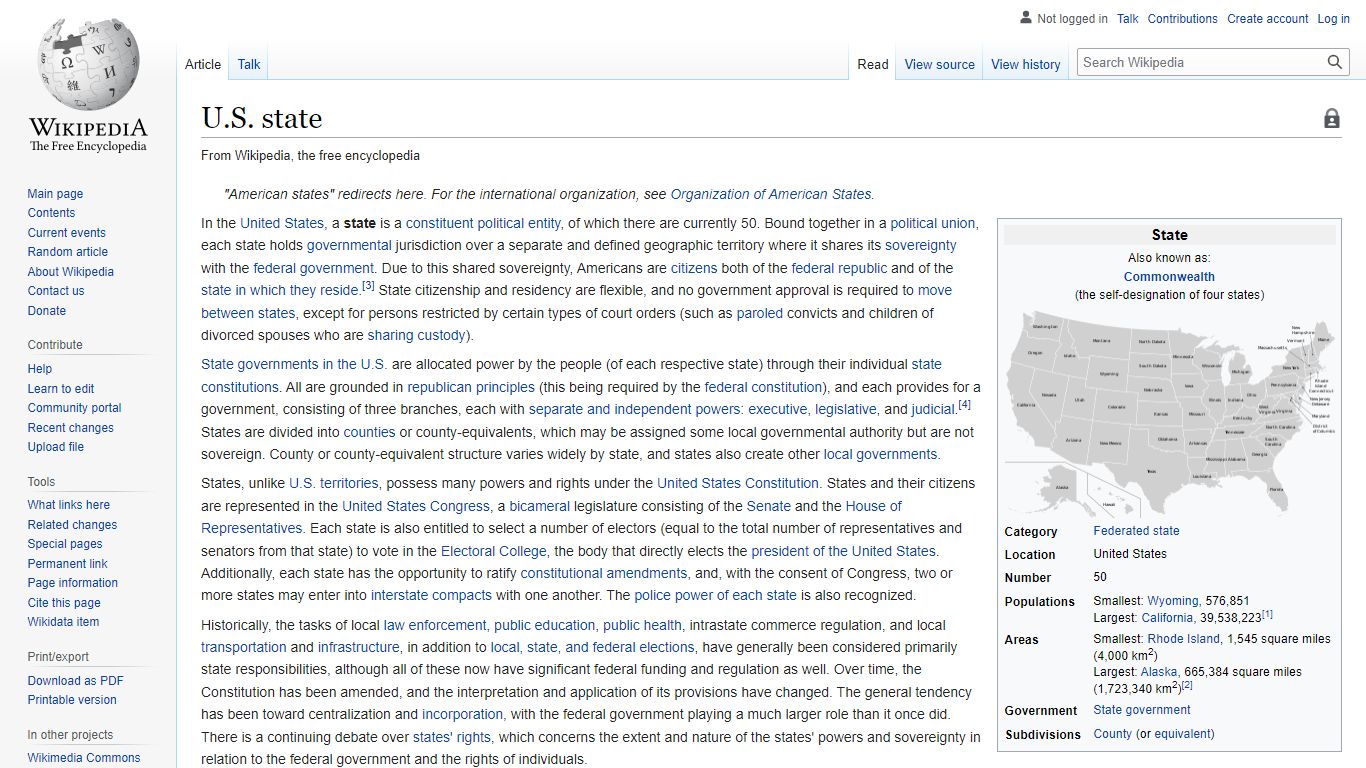Switch to the Article tab

(203, 64)
